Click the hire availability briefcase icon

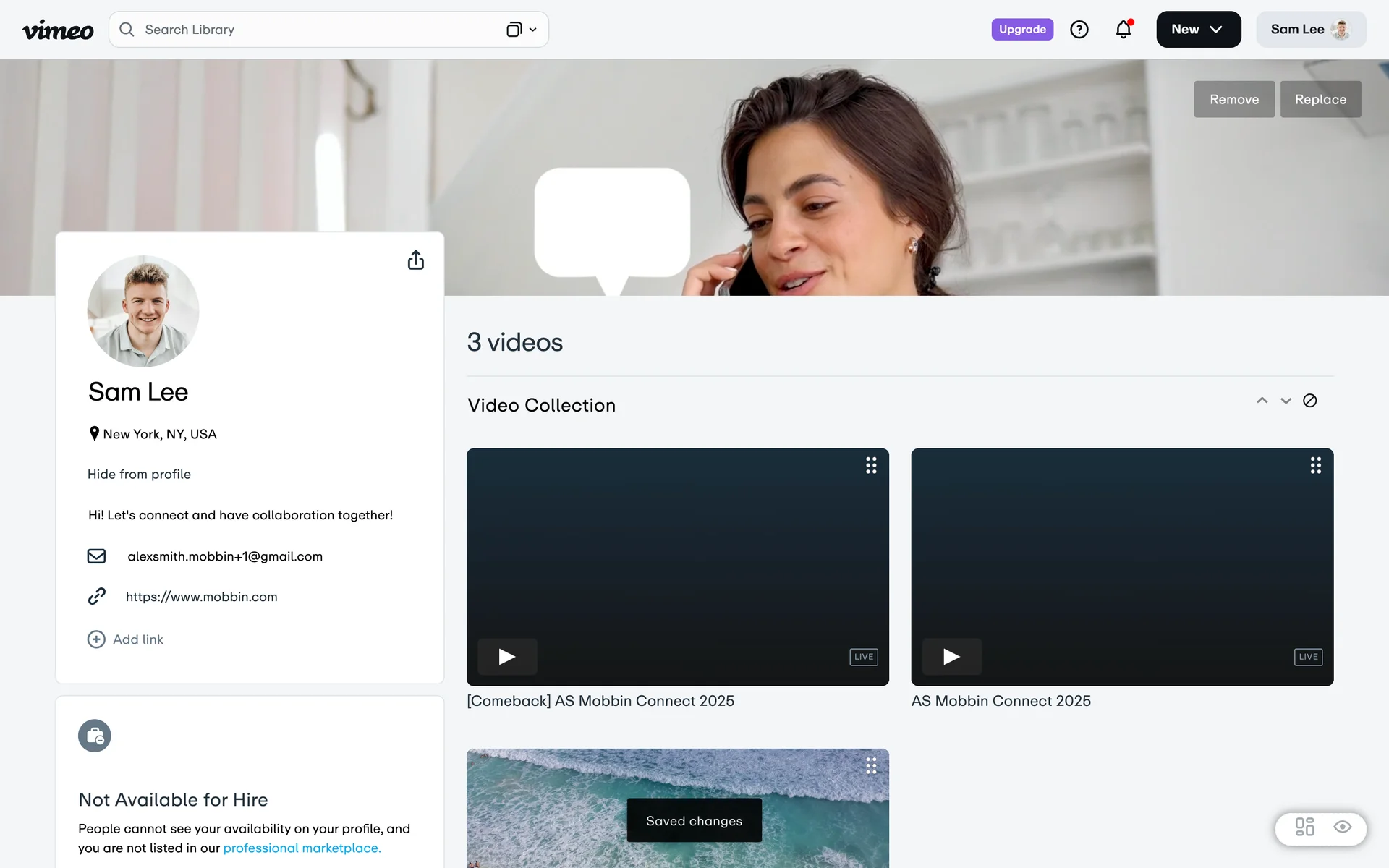[x=95, y=736]
